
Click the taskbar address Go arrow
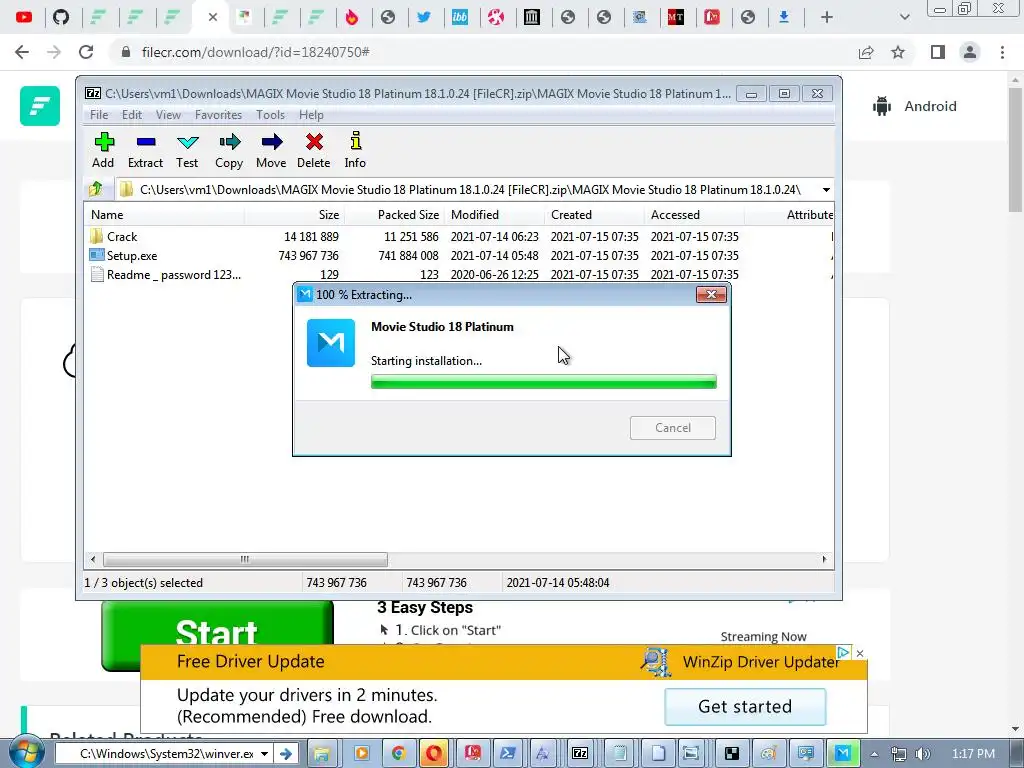285,754
